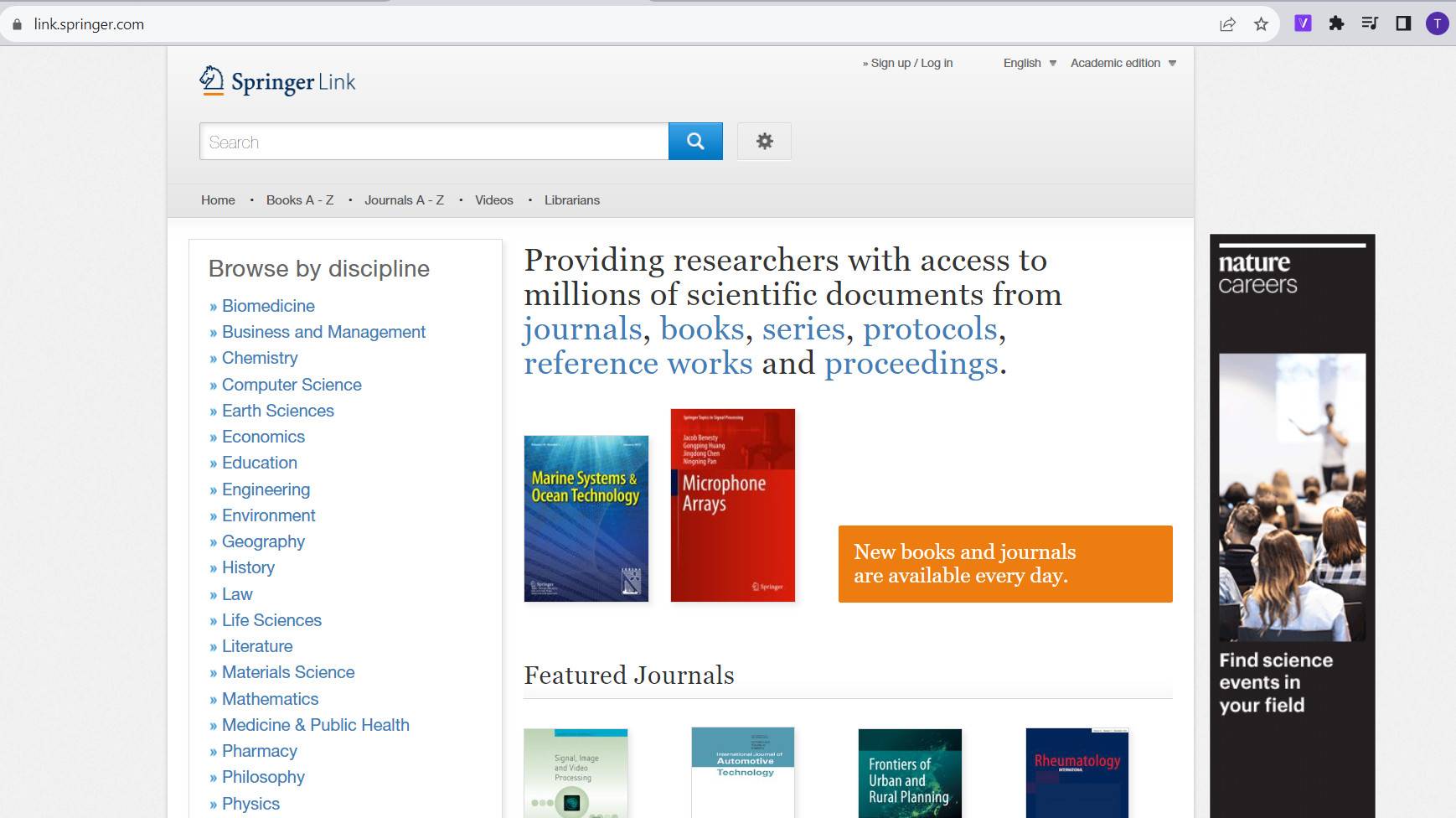Click the blue magnifier search button
This screenshot has height=818, width=1456.
tap(695, 141)
